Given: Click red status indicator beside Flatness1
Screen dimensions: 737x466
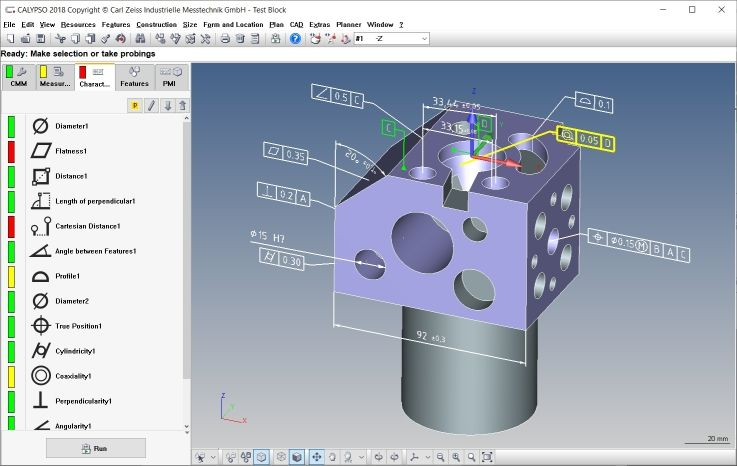Looking at the screenshot, I should 11,151.
